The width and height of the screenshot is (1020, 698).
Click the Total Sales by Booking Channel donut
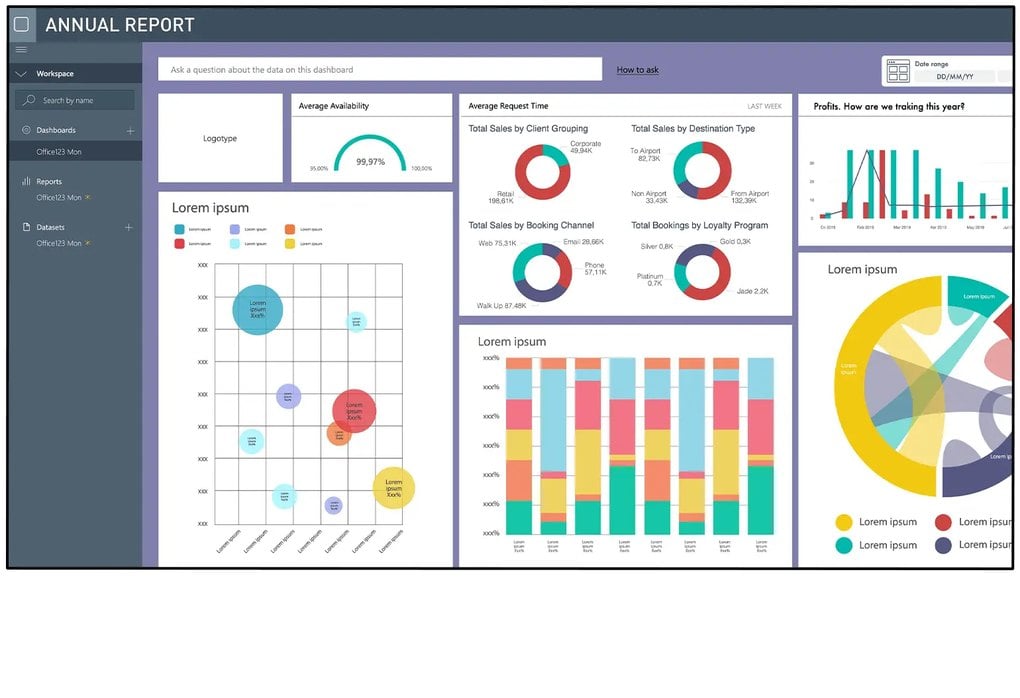[x=542, y=272]
